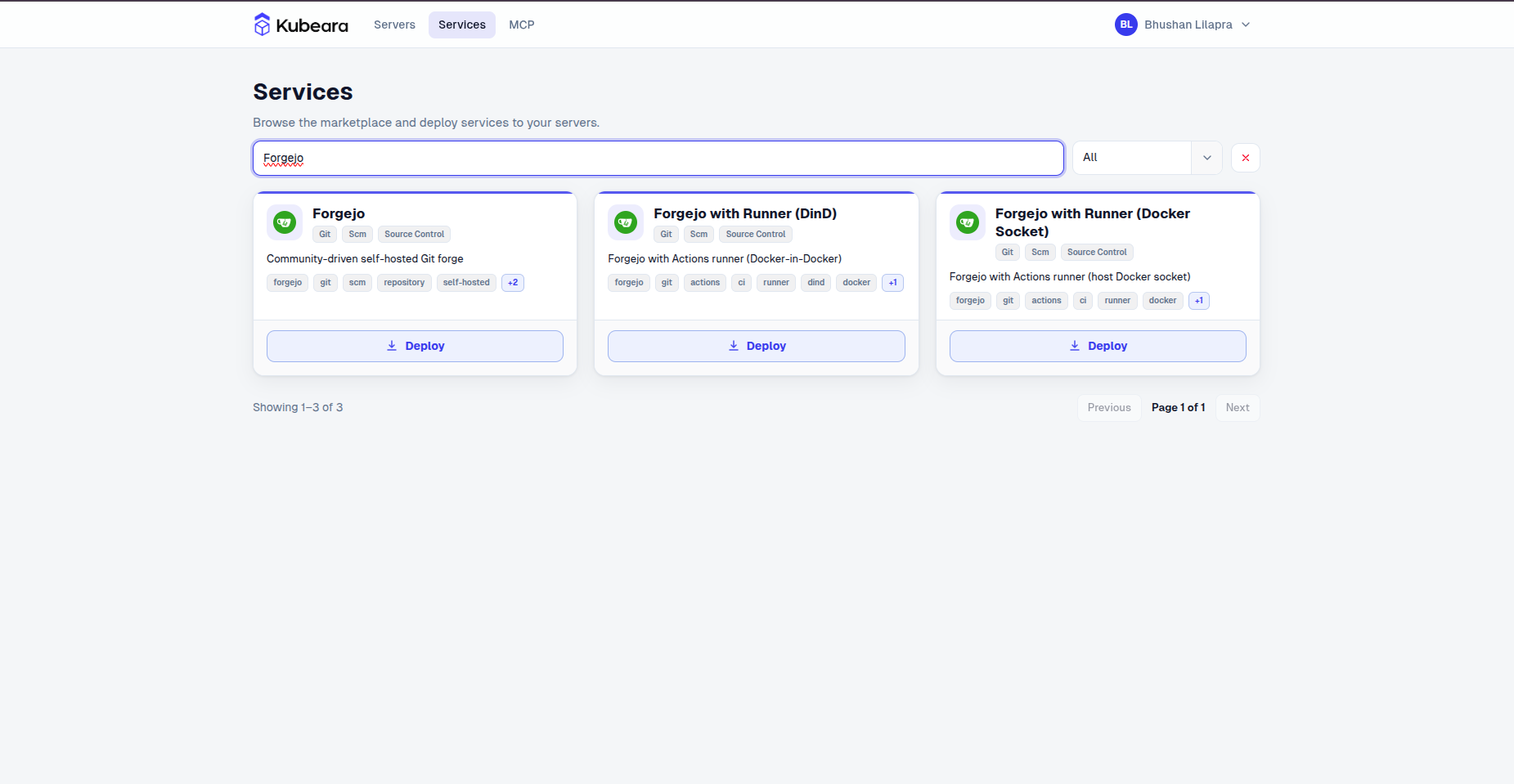Focus the services search field containing Forgejo
This screenshot has height=784, width=1514.
pyautogui.click(x=658, y=158)
